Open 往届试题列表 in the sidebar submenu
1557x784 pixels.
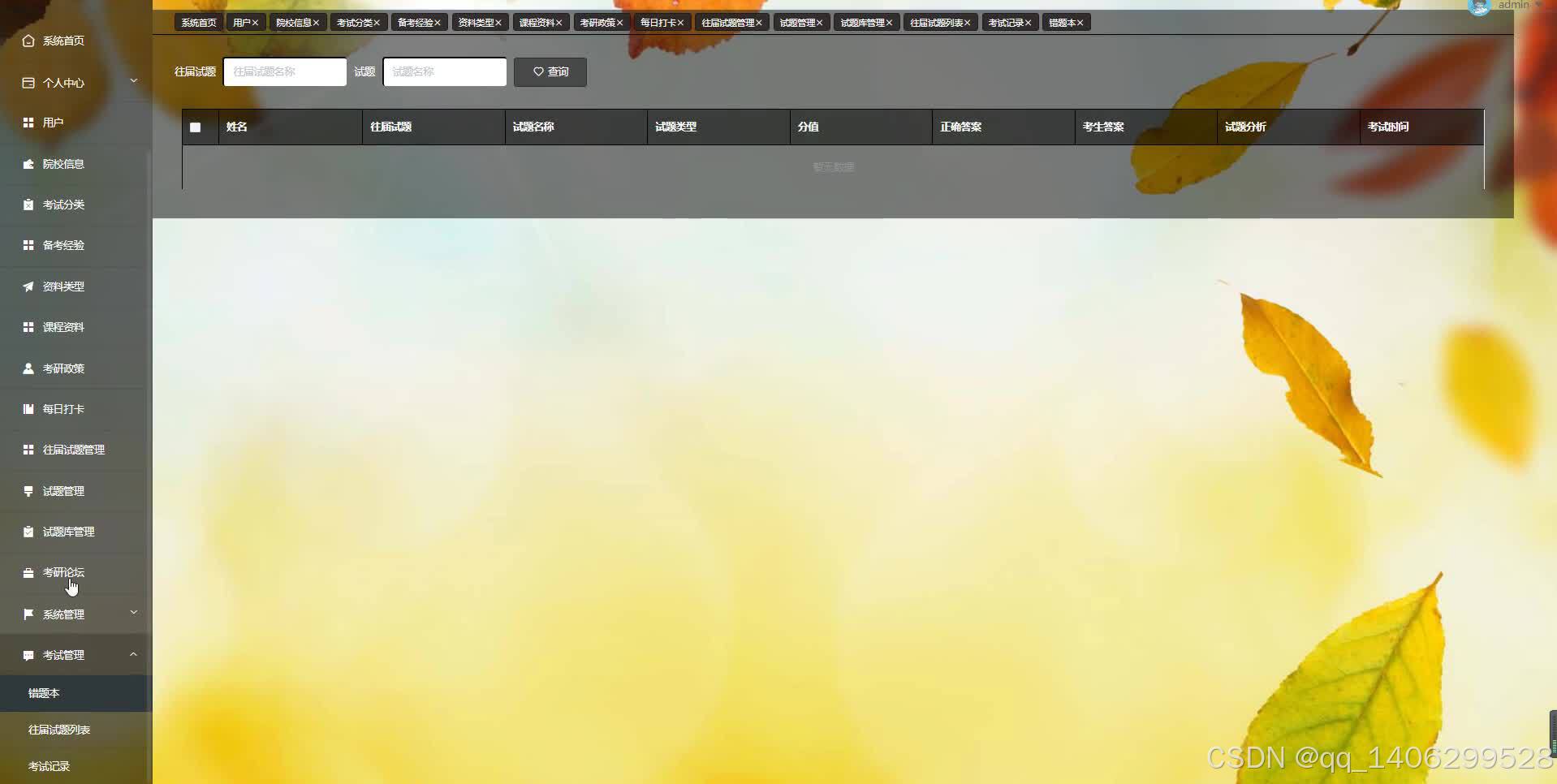(x=75, y=730)
